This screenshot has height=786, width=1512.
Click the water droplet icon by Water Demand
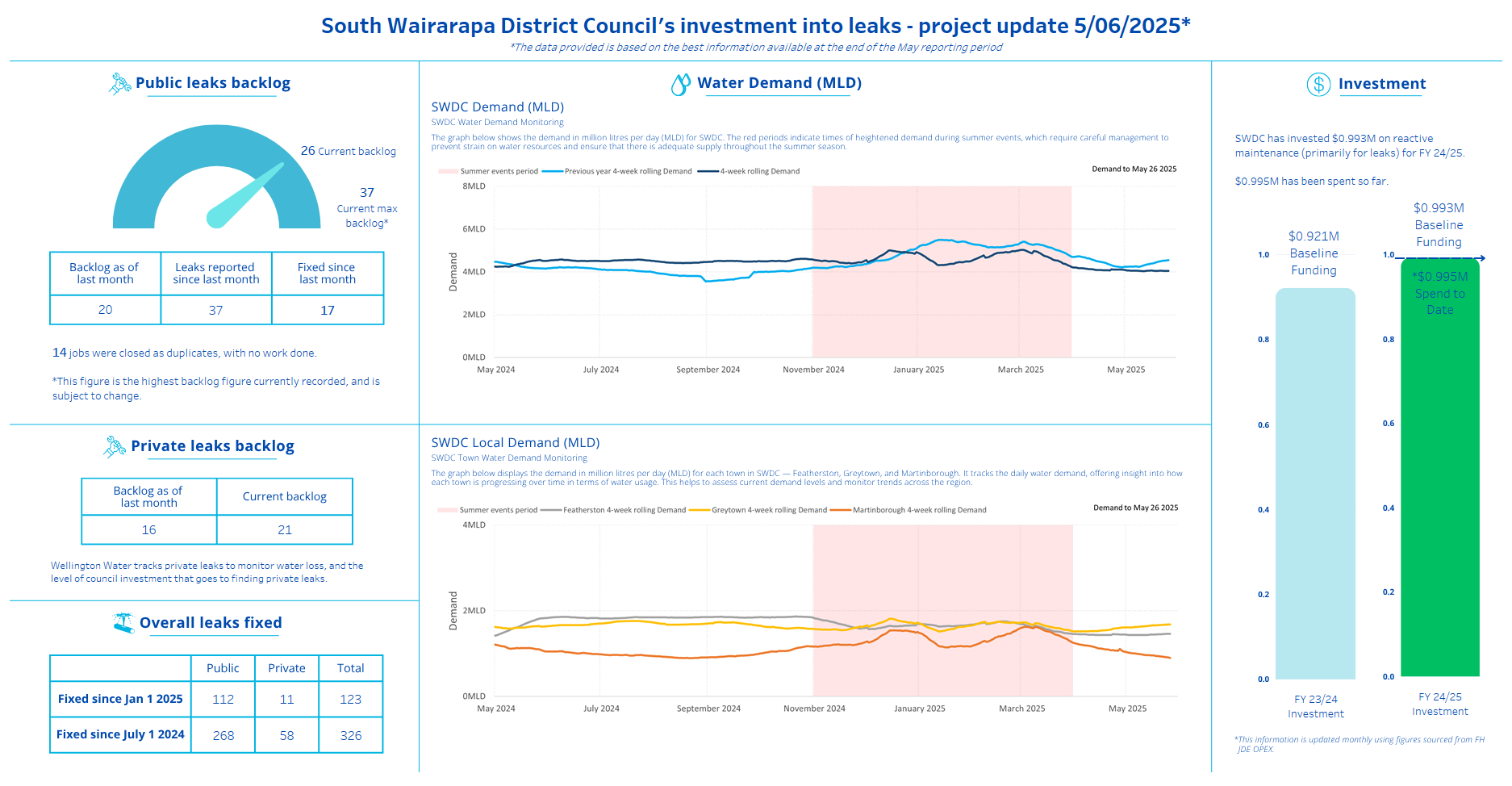680,84
